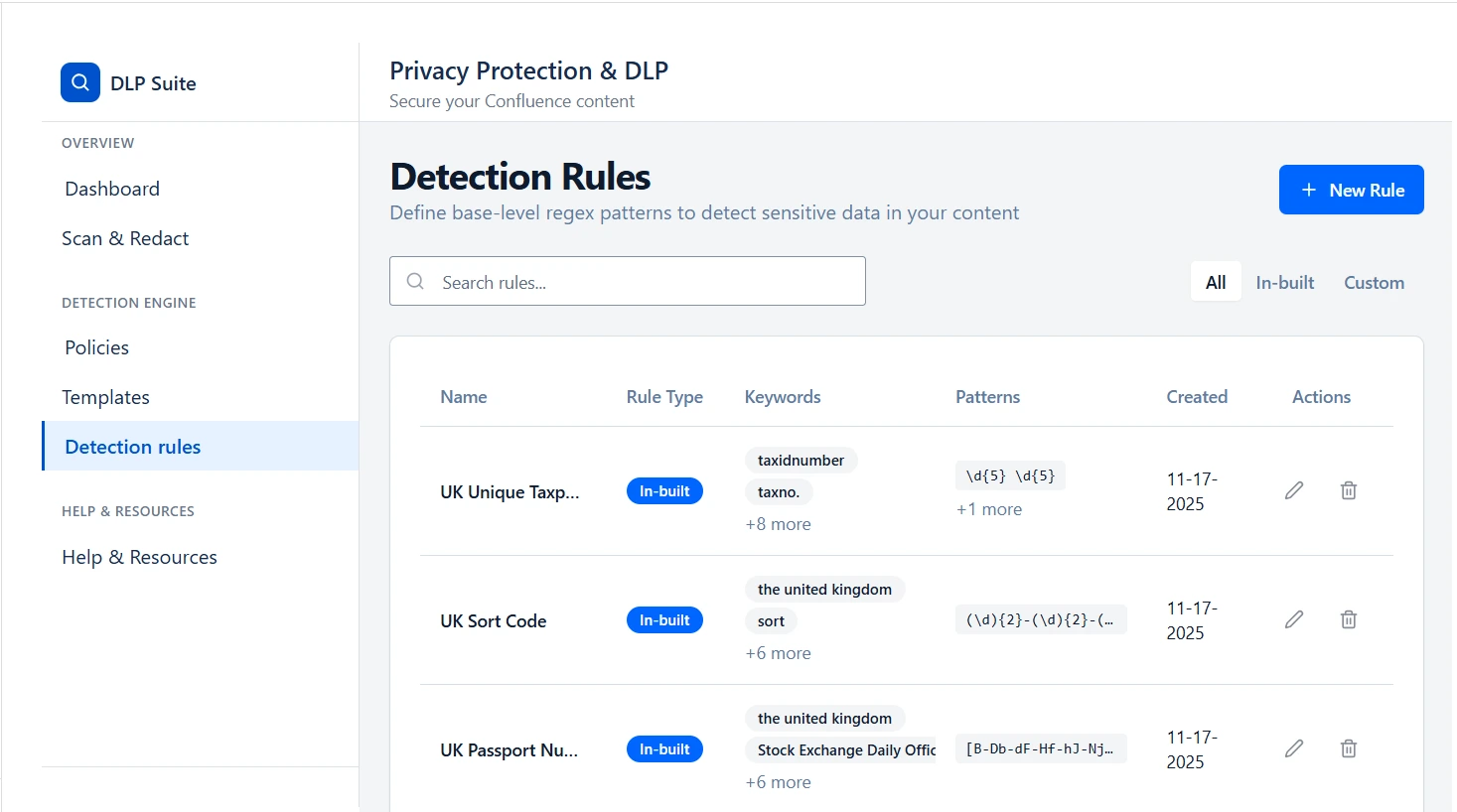The image size is (1457, 812).
Task: Edit UK Passport Number rule using pencil icon
Action: (x=1293, y=748)
